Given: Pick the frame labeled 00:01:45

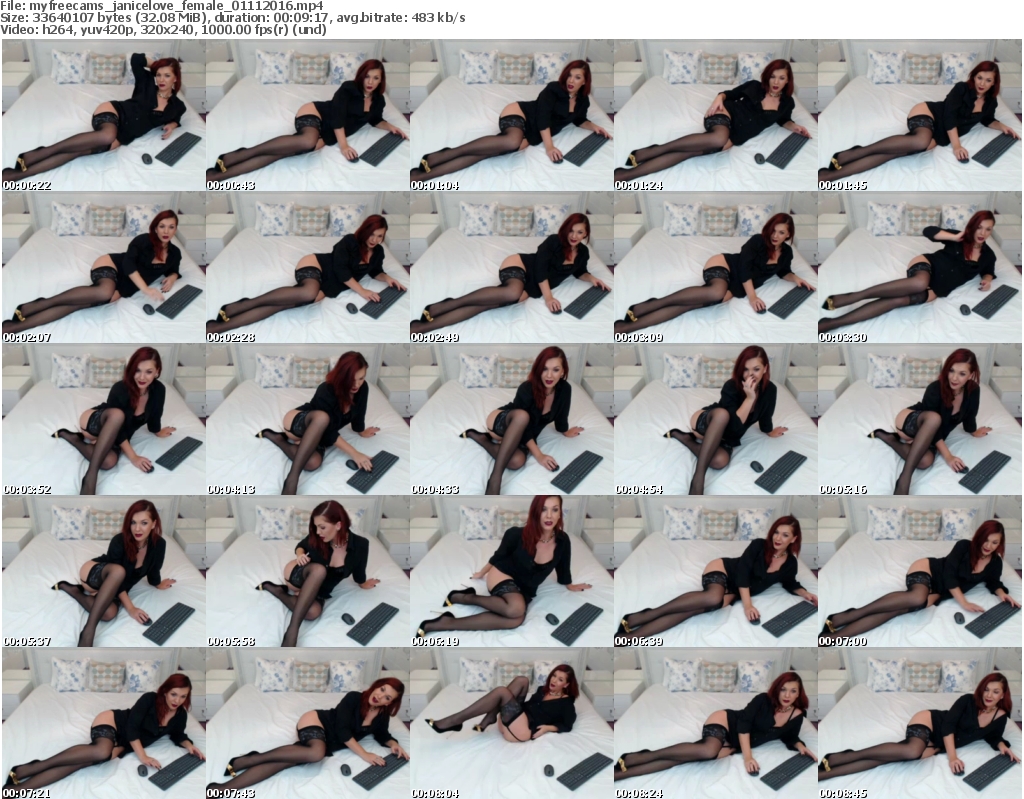Looking at the screenshot, I should (919, 116).
